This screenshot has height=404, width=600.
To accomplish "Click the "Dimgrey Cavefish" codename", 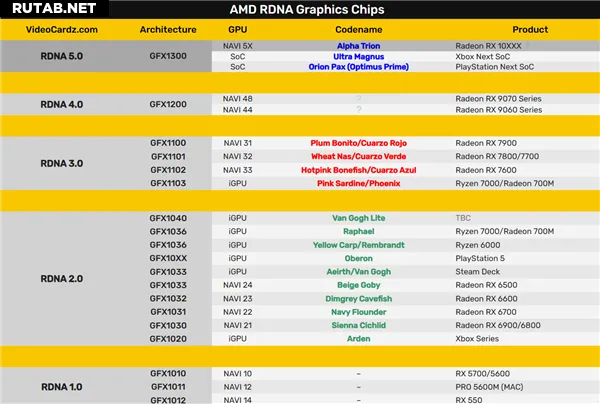I will [359, 298].
